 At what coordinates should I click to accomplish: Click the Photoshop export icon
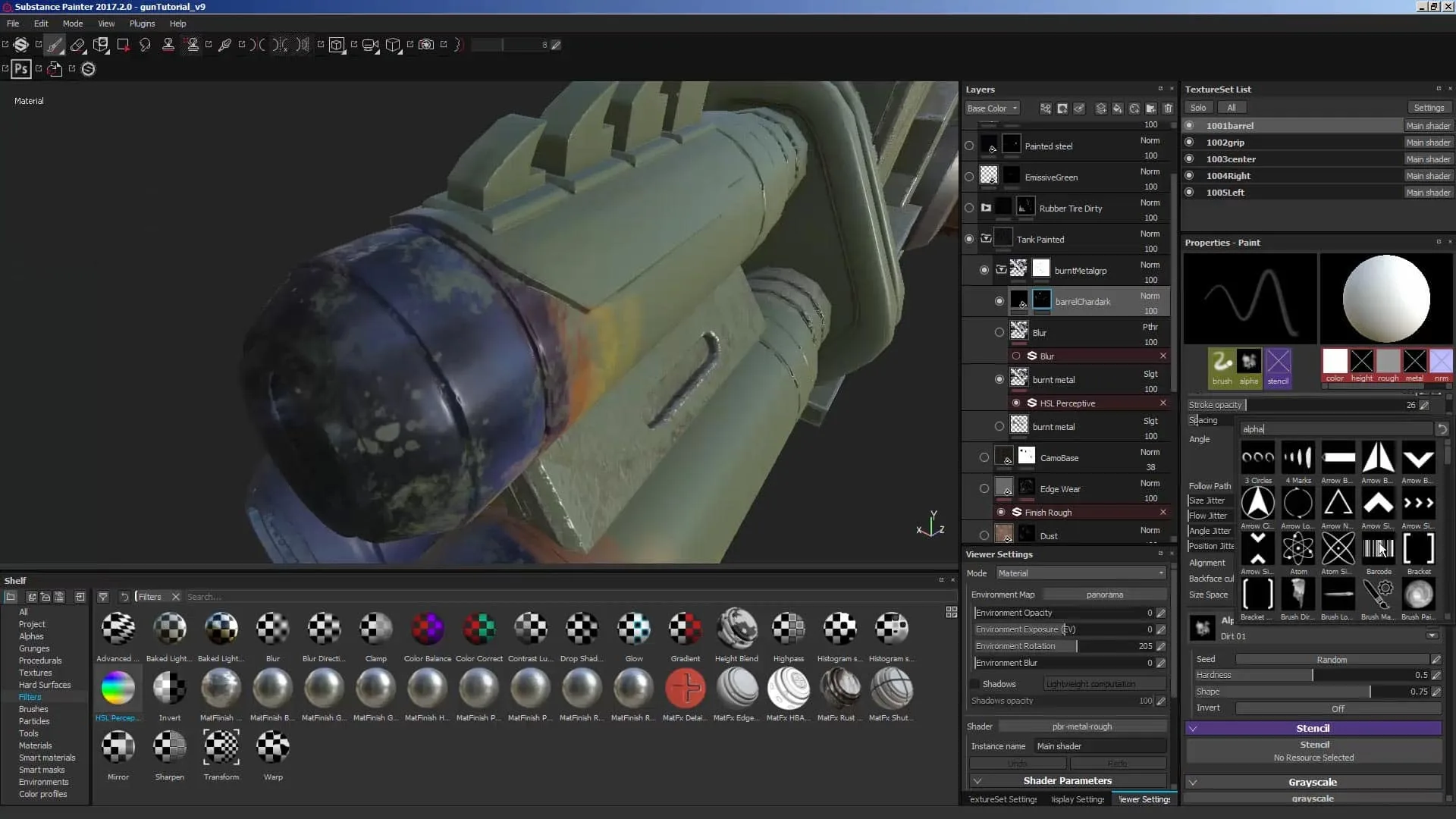point(21,69)
